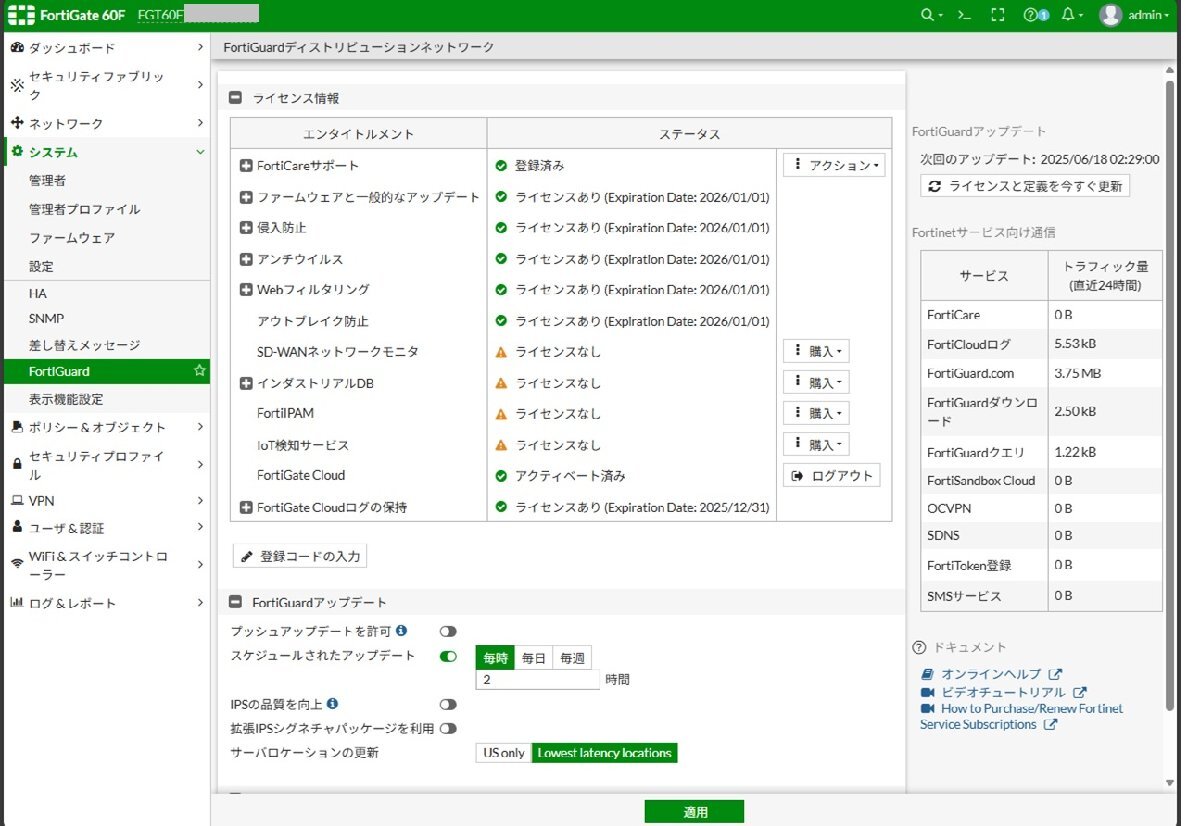This screenshot has height=826, width=1200.
Task: Open the help question mark icon
Action: coord(1032,15)
